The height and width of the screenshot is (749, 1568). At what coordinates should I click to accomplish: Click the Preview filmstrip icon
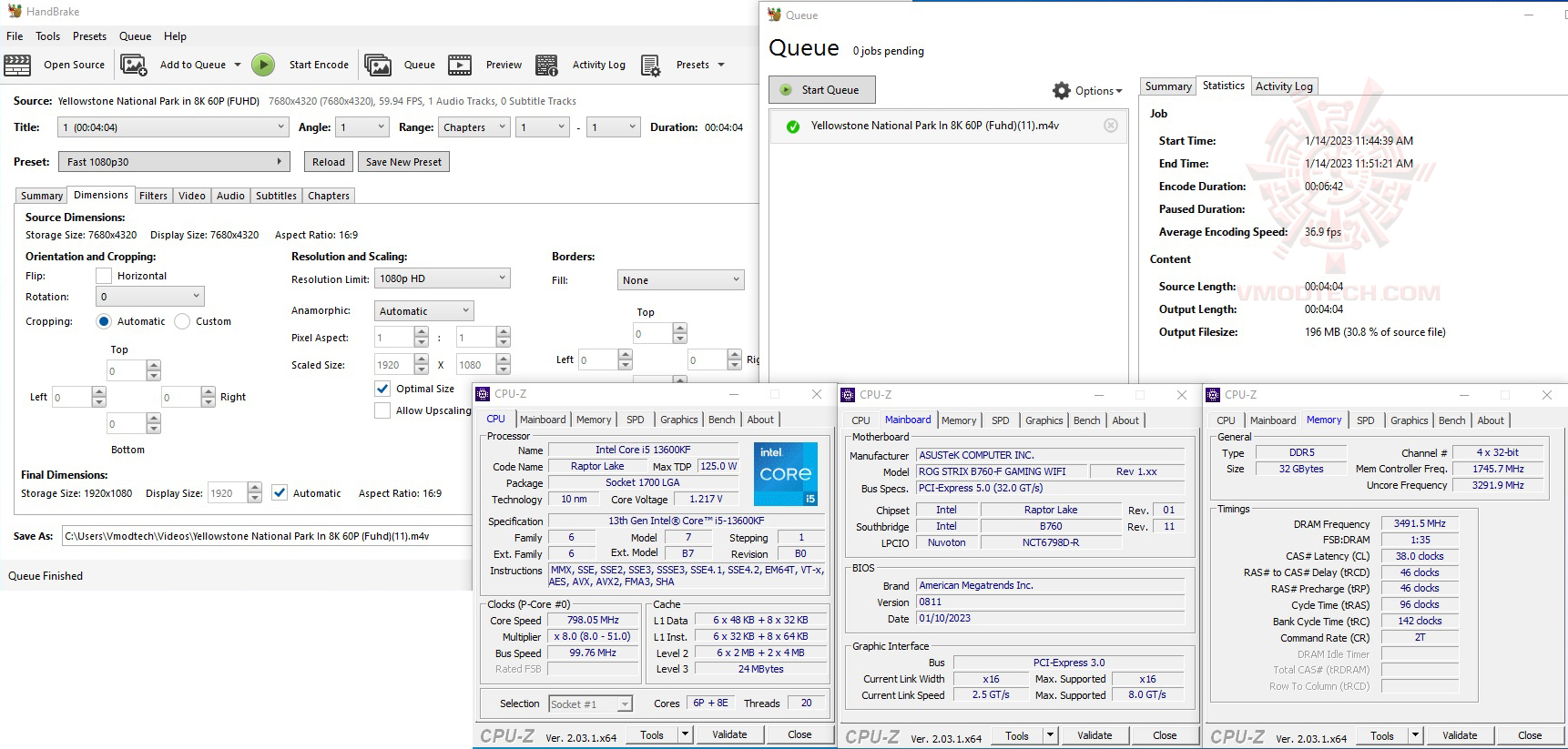460,65
